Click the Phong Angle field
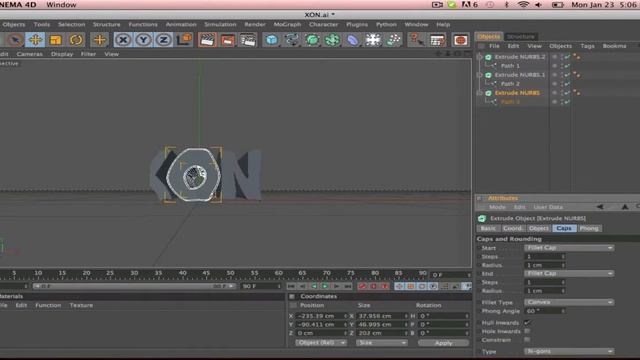Image resolution: width=640 pixels, height=360 pixels. pos(544,311)
